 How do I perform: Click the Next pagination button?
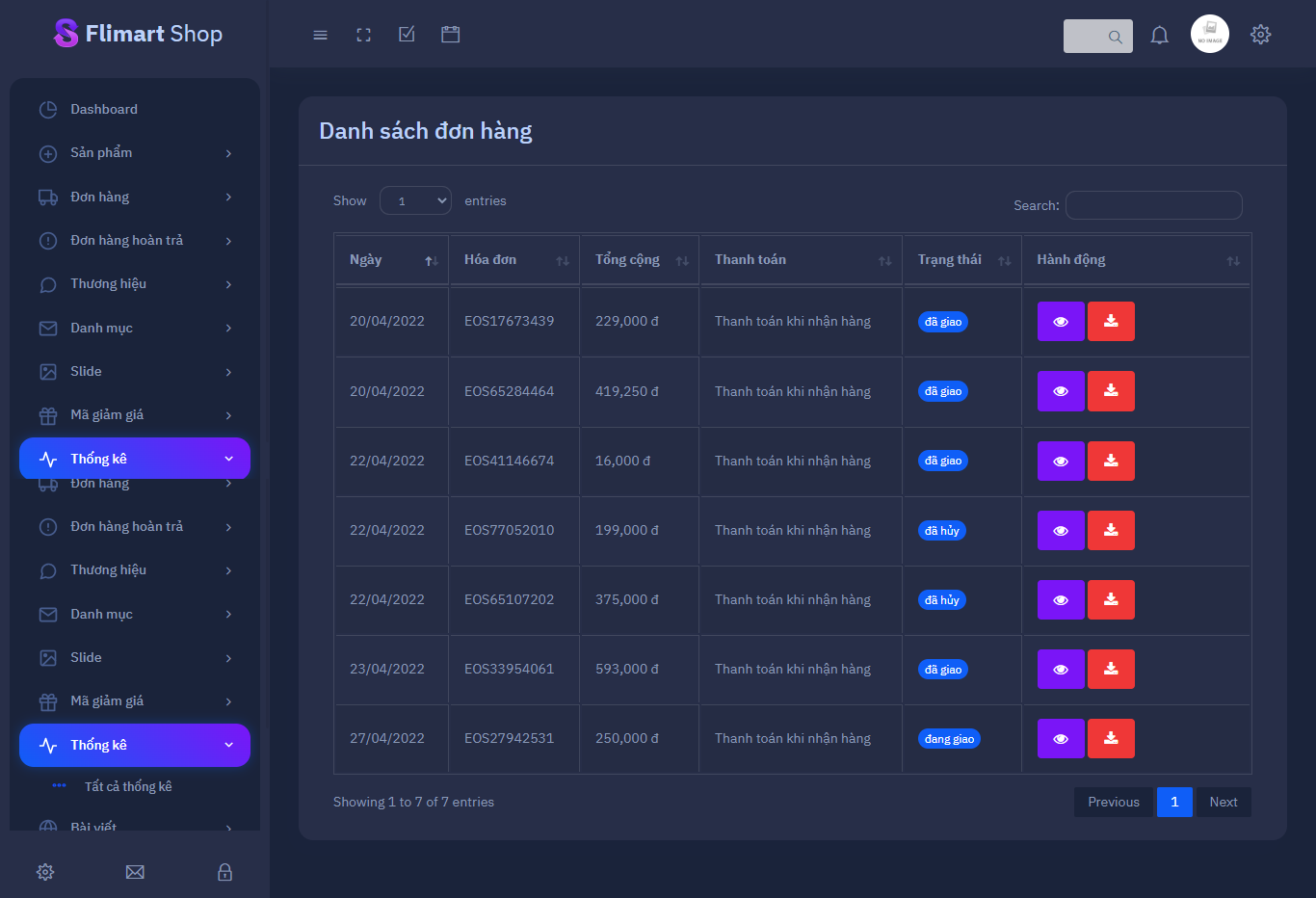coord(1223,802)
